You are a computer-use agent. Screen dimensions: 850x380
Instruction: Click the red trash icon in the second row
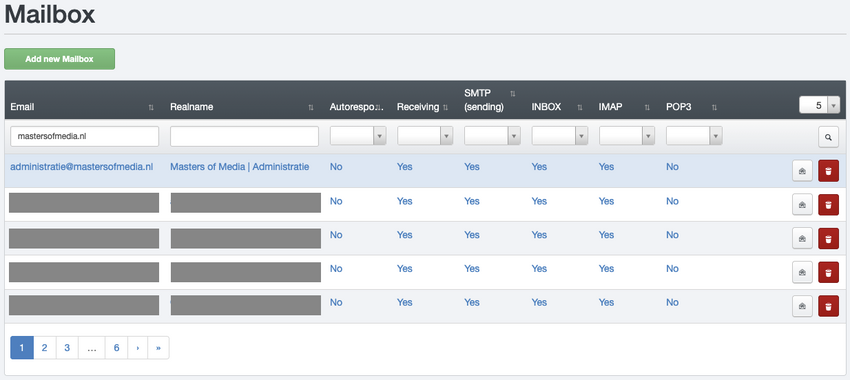[828, 204]
